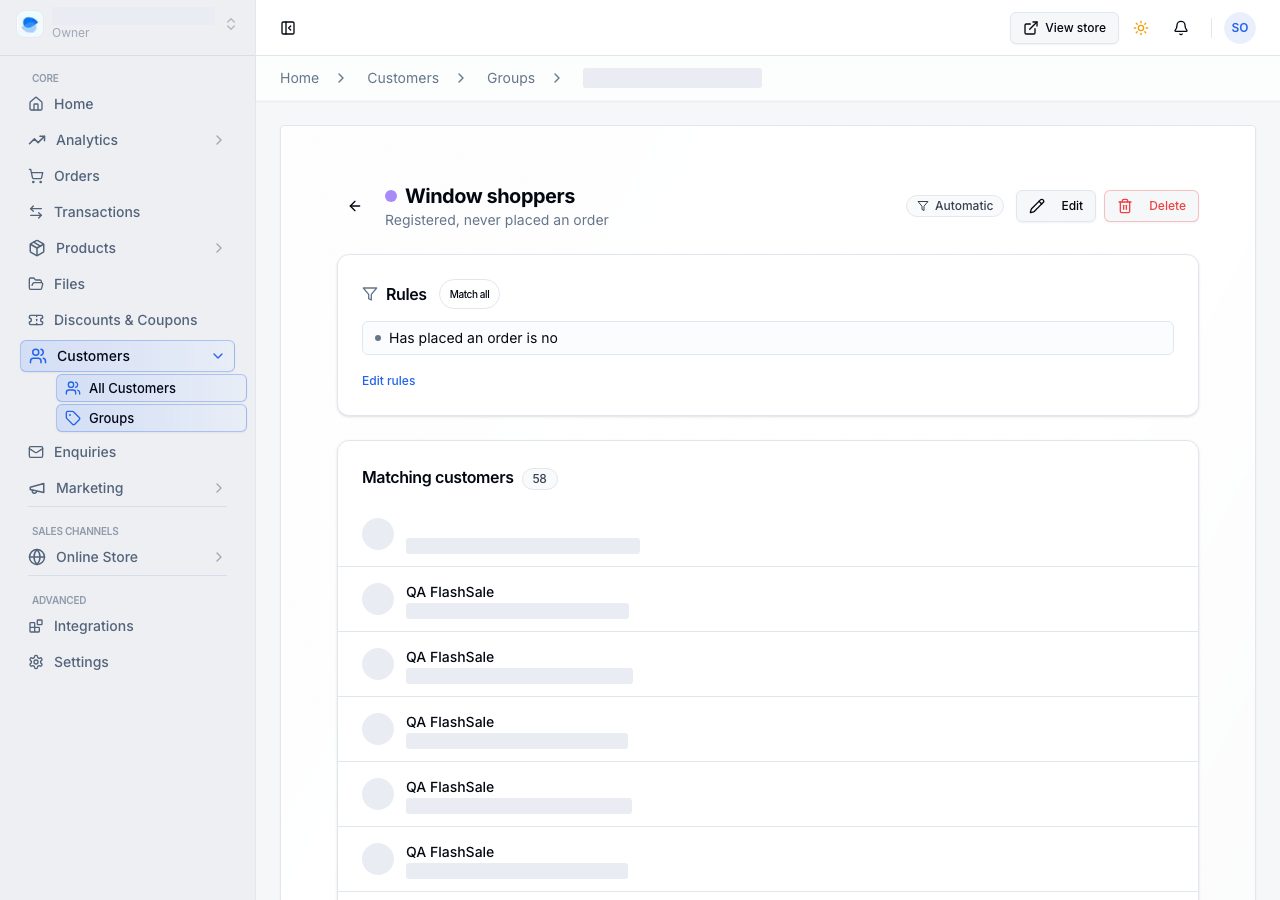Select Groups submenu item
Image resolution: width=1280 pixels, height=900 pixels.
point(151,418)
